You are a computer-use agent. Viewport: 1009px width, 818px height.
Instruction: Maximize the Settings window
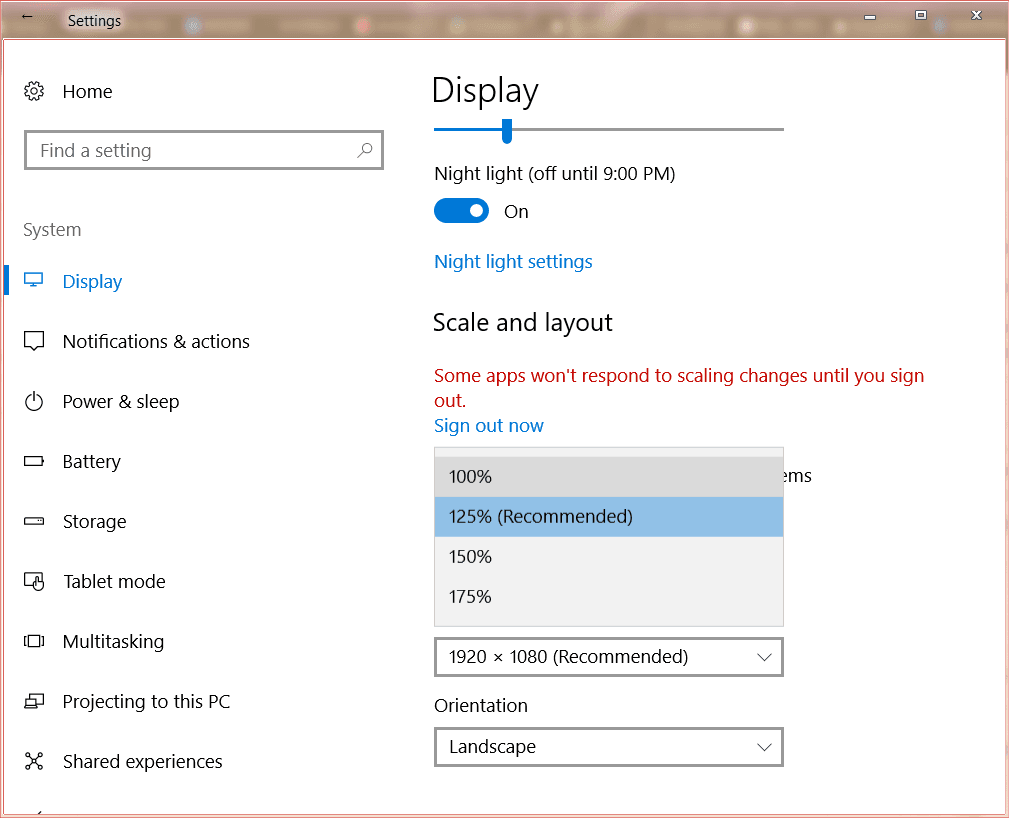coord(921,15)
